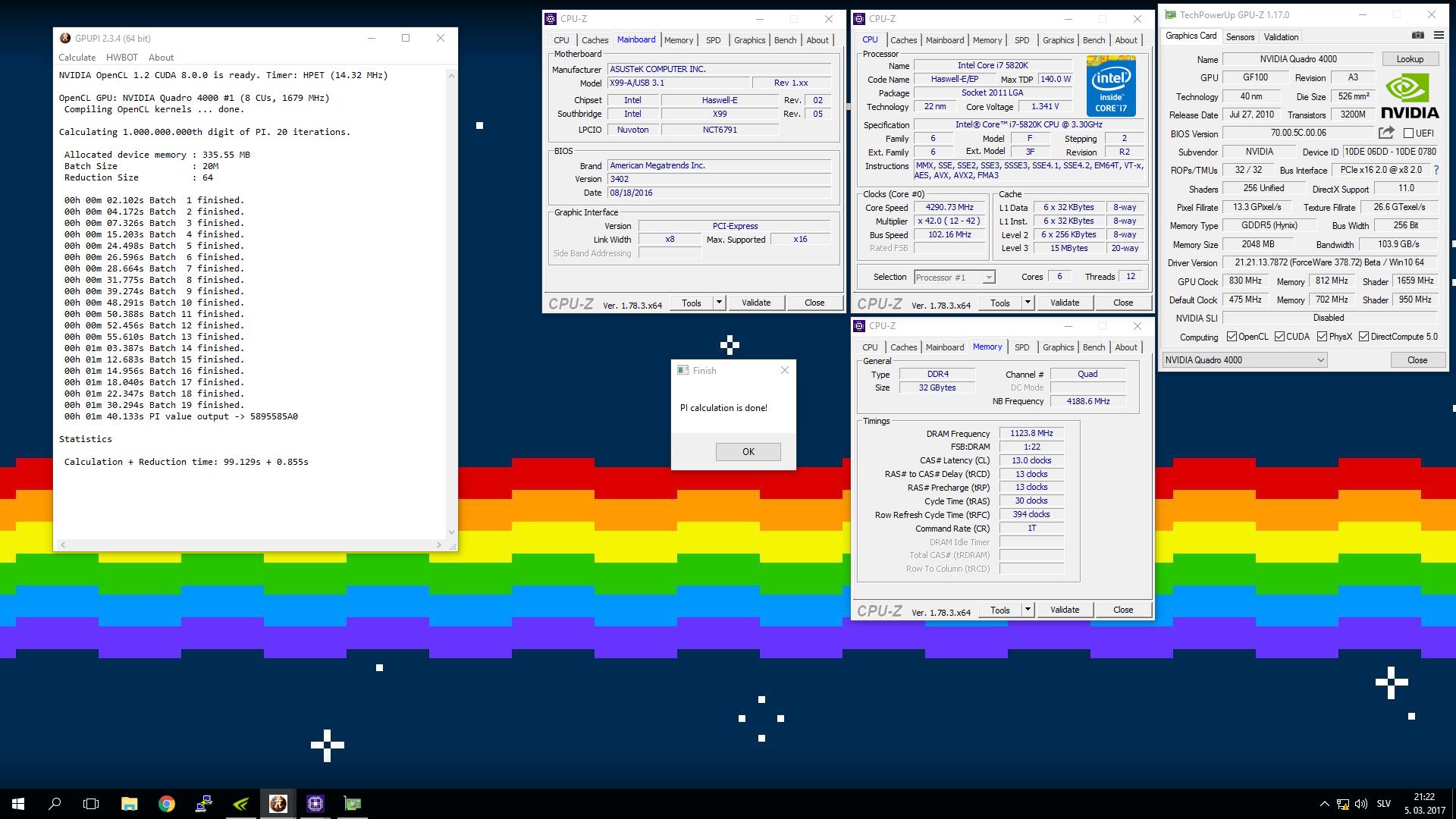The image size is (1456, 819).
Task: Open the NVIDIA Quadro 4000 GPU dropdown
Action: click(1244, 360)
